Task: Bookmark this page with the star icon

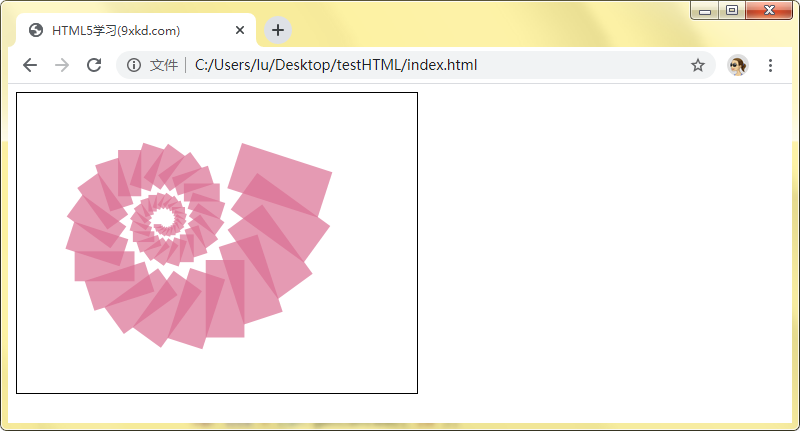Action: [x=697, y=65]
